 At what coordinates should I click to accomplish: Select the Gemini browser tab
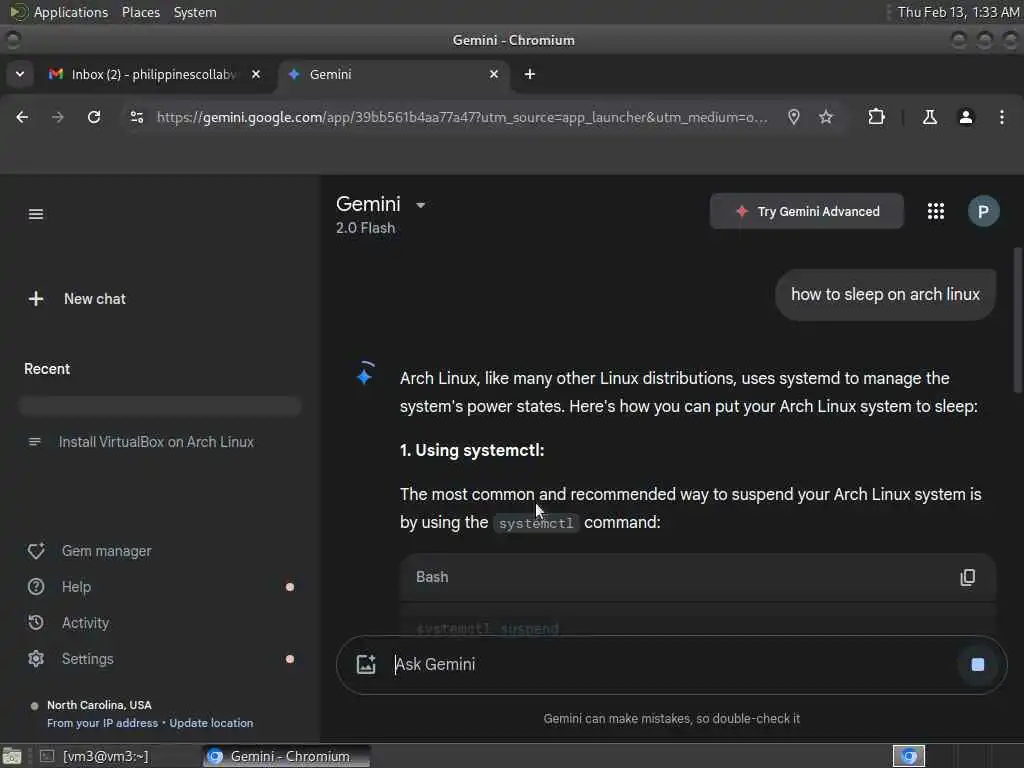(392, 74)
